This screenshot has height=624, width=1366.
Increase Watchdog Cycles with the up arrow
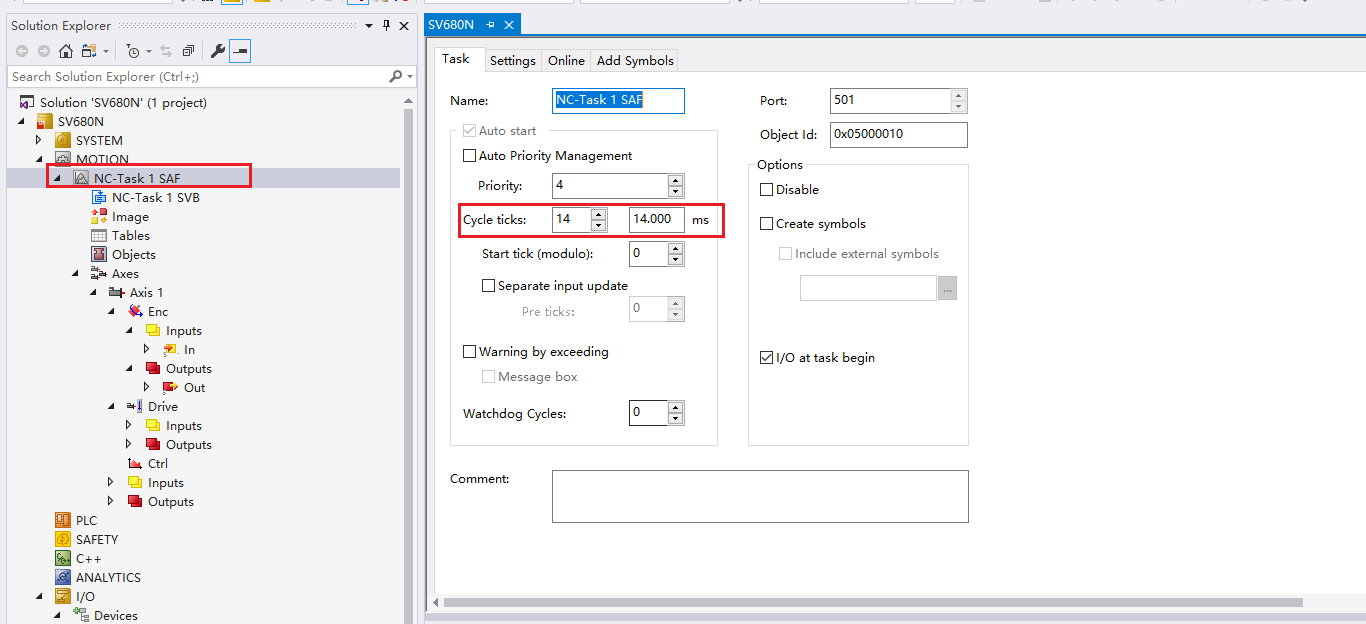[x=676, y=407]
